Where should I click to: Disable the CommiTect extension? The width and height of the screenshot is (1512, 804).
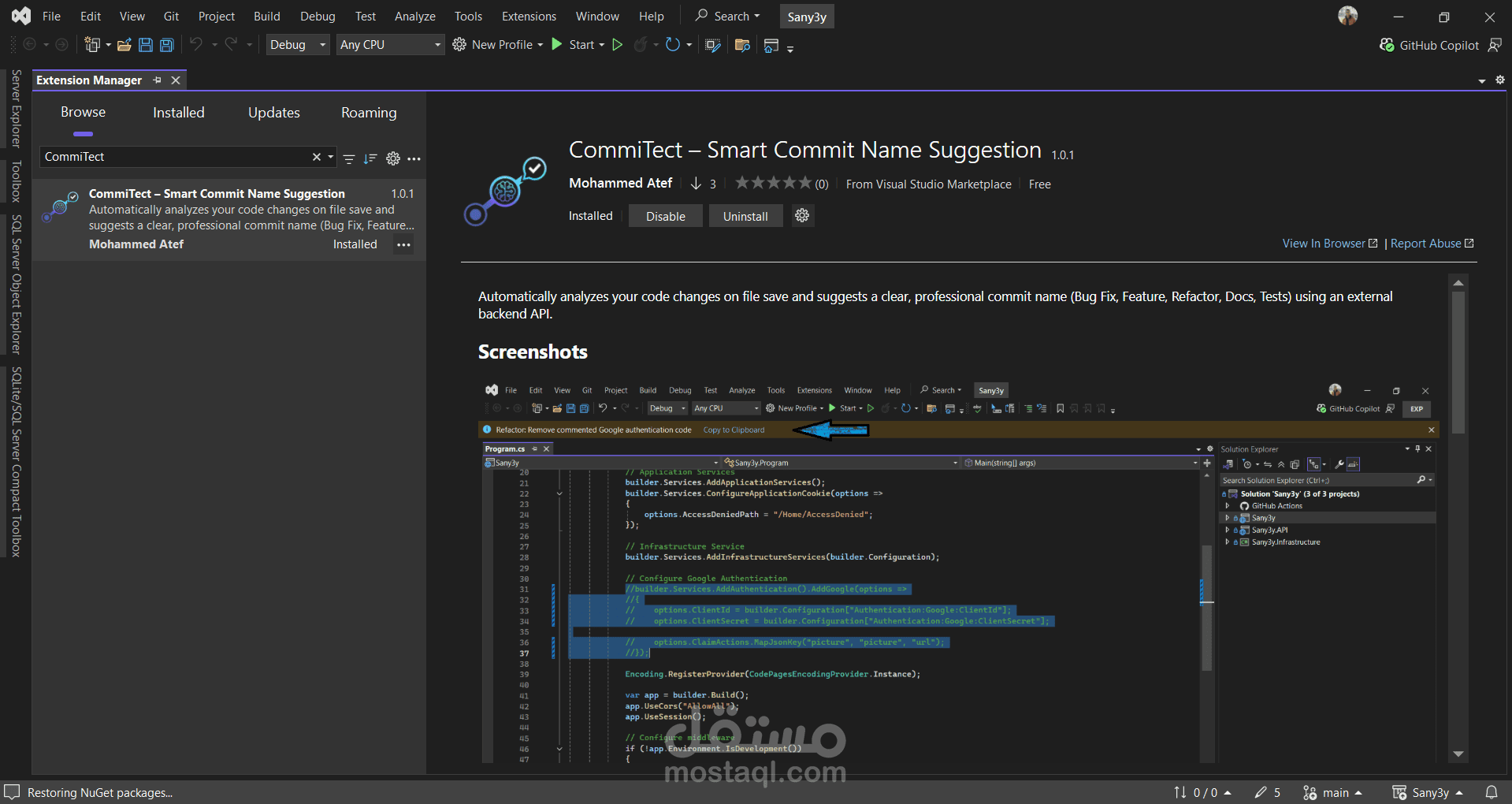tap(665, 216)
